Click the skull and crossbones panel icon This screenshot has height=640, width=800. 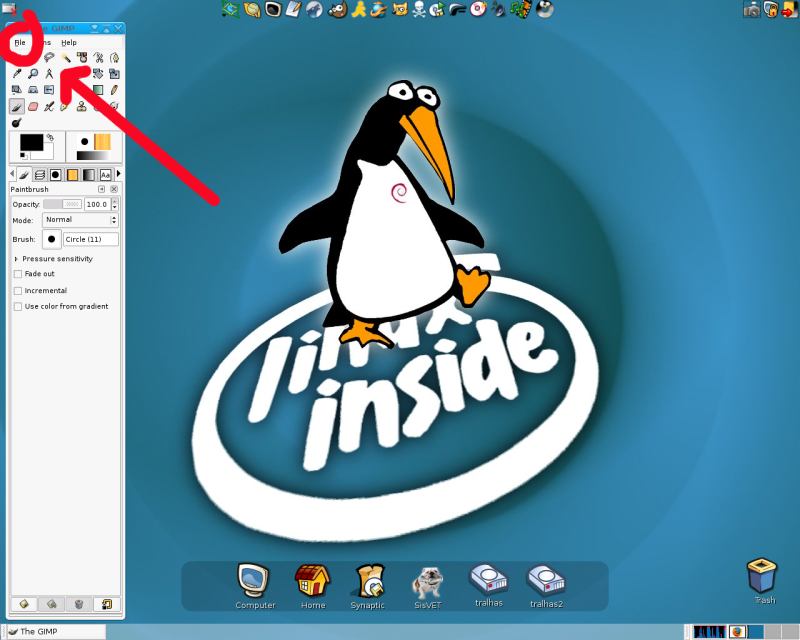tap(419, 9)
